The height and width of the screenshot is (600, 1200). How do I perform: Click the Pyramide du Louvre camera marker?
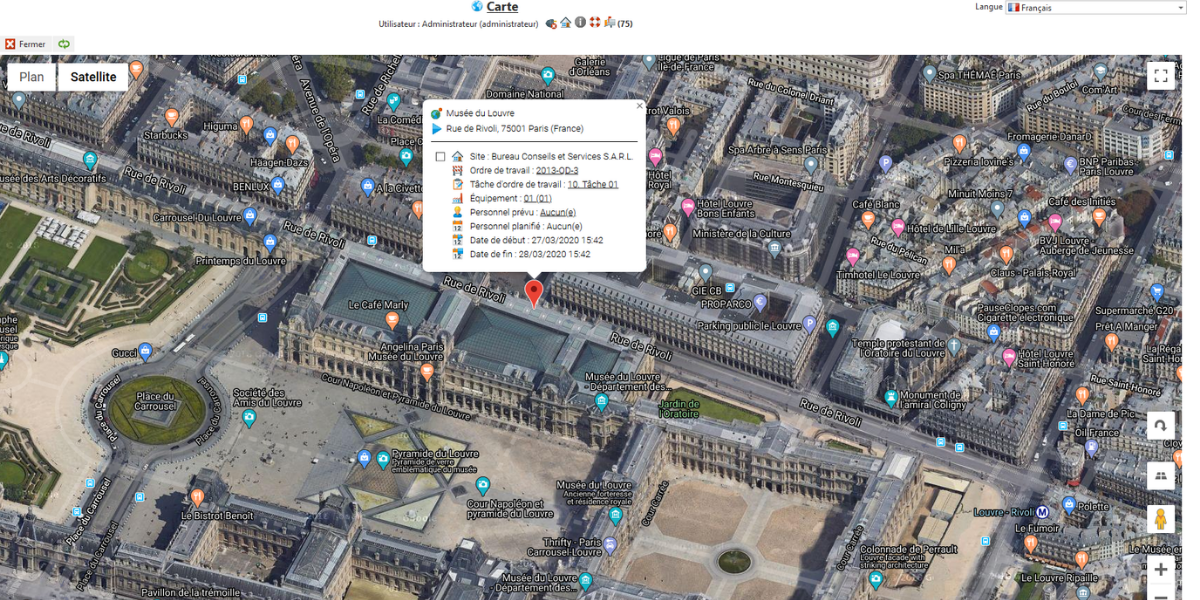(382, 459)
